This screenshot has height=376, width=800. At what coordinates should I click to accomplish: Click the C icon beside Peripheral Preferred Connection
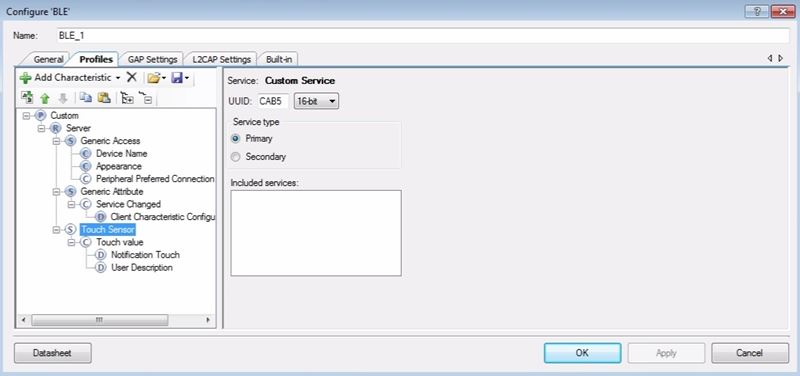tap(86, 179)
